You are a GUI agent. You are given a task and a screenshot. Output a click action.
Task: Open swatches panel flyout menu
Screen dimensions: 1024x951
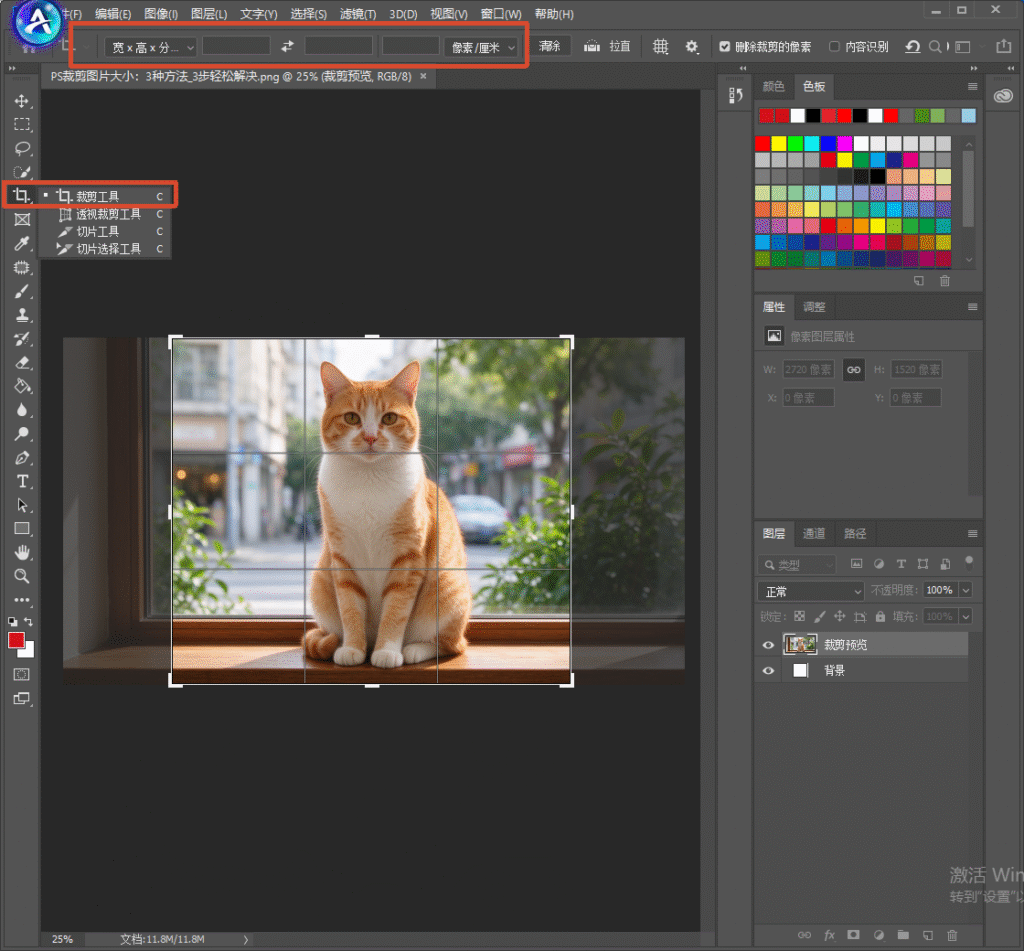coord(972,86)
